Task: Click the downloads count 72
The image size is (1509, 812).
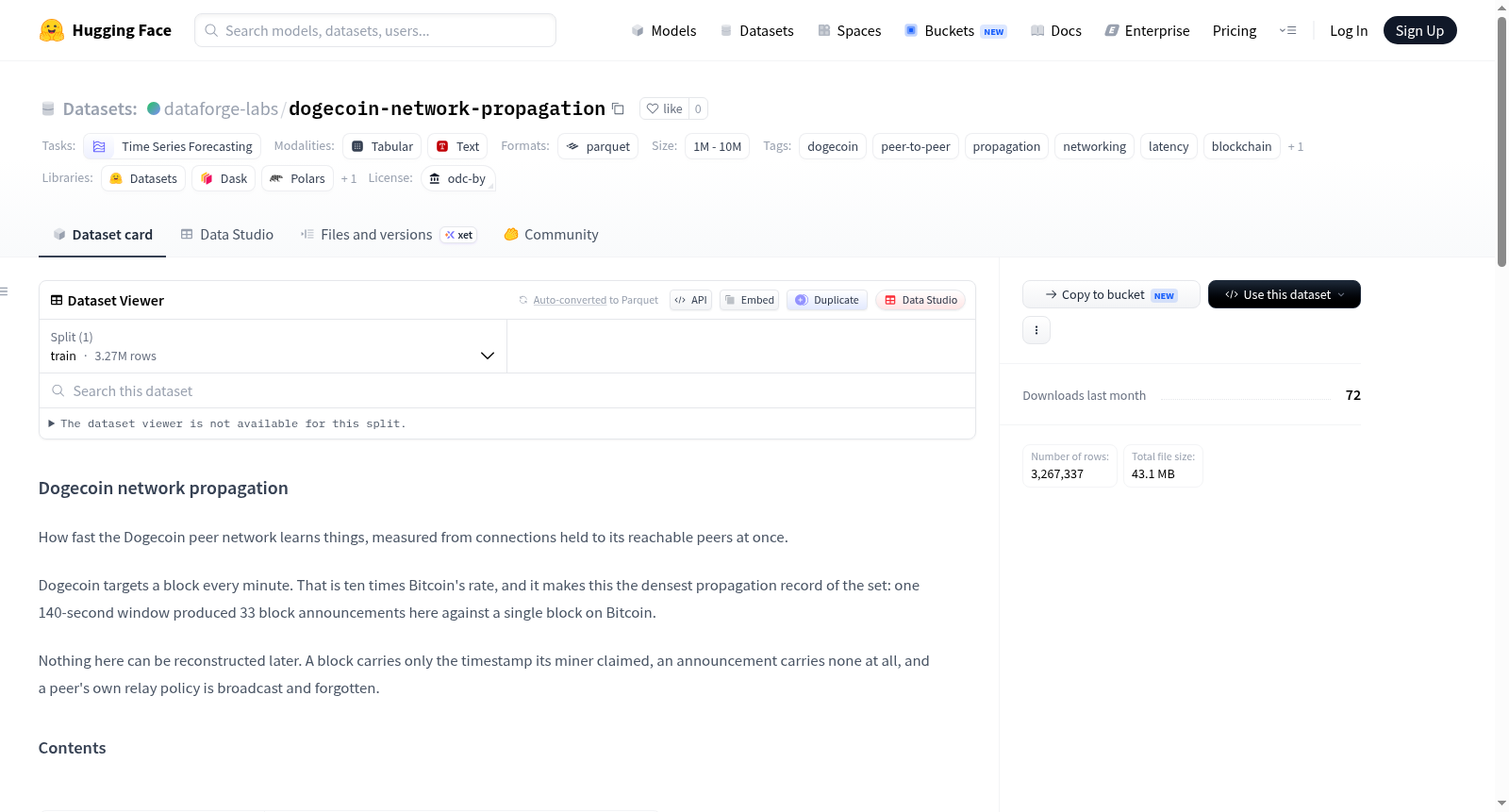Action: pos(1353,395)
